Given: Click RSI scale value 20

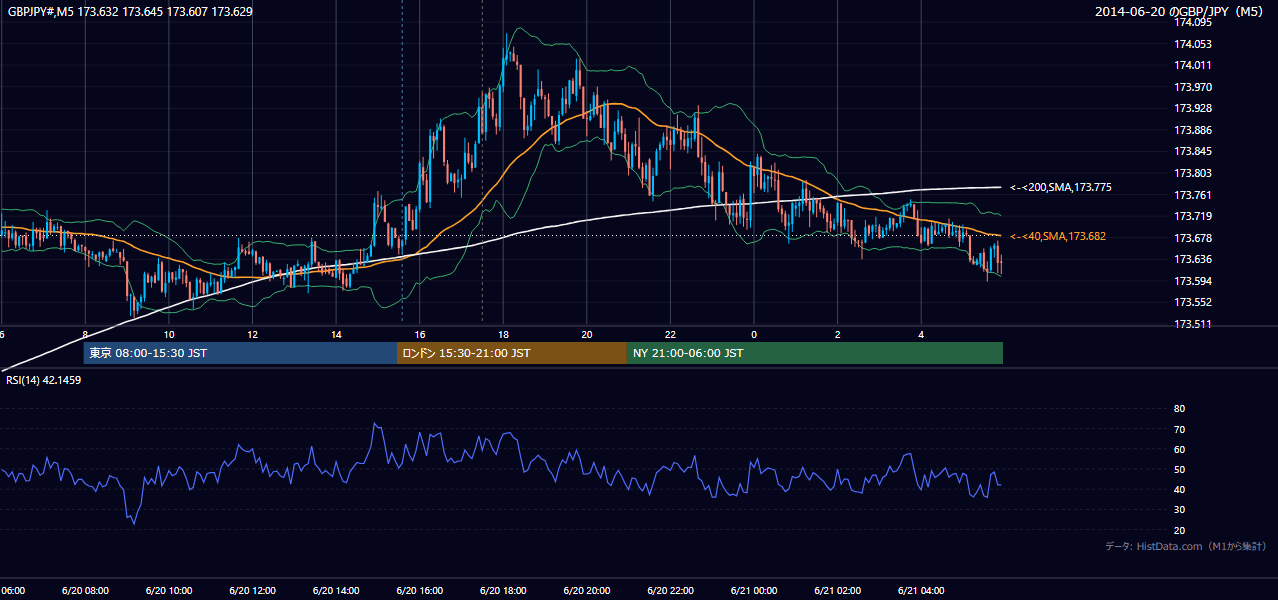Looking at the screenshot, I should click(x=1179, y=529).
